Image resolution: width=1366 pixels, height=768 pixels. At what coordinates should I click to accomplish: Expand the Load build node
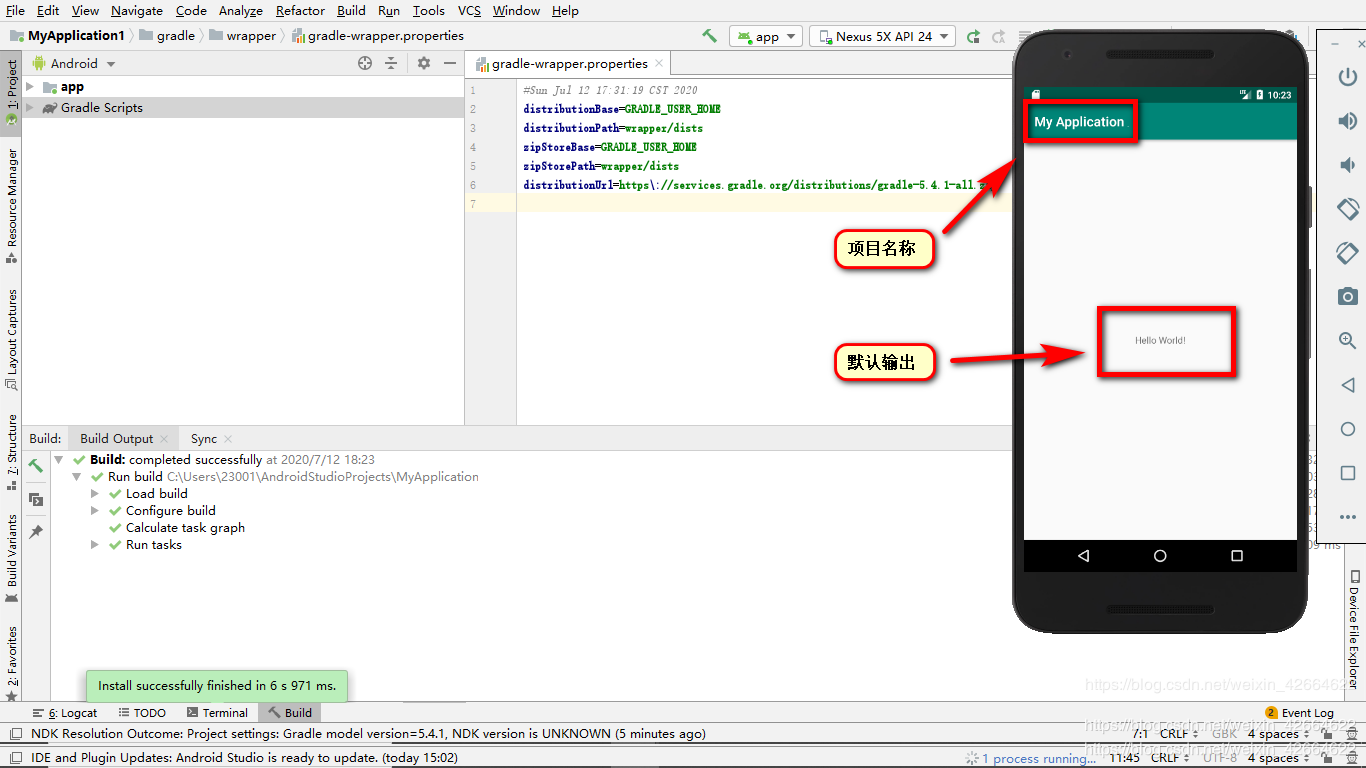[95, 494]
